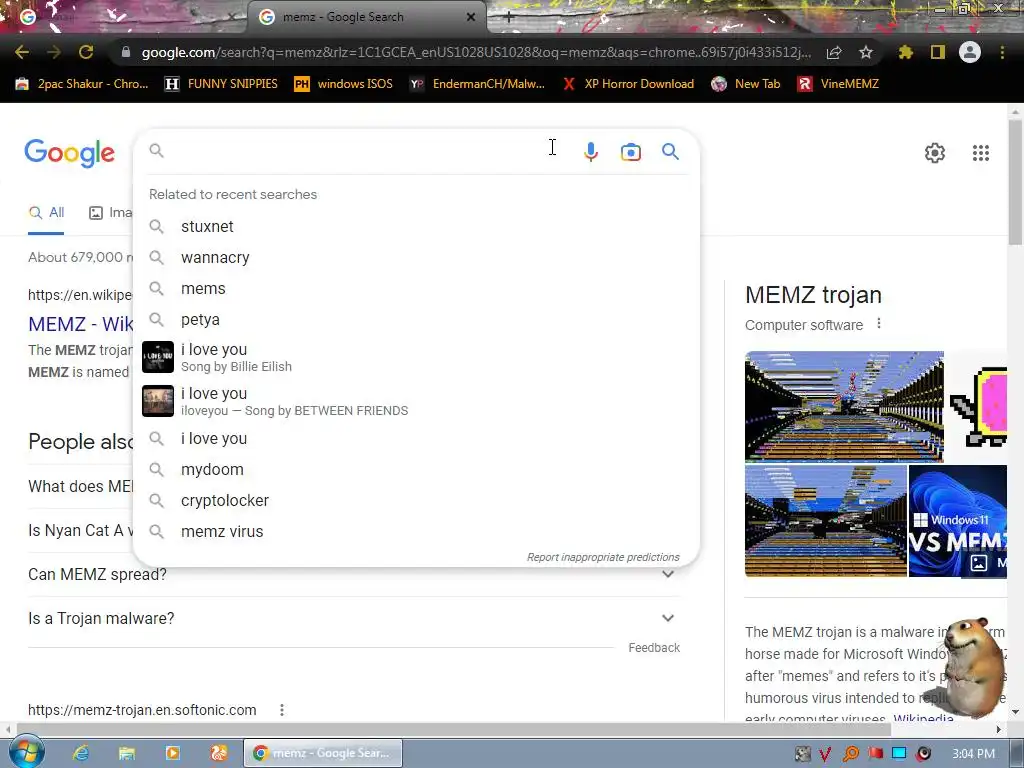Image resolution: width=1024 pixels, height=768 pixels.
Task: Click the Feedback link
Action: point(654,648)
